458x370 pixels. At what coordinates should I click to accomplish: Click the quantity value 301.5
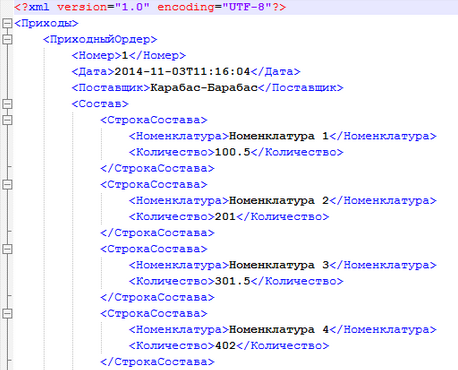[233, 281]
